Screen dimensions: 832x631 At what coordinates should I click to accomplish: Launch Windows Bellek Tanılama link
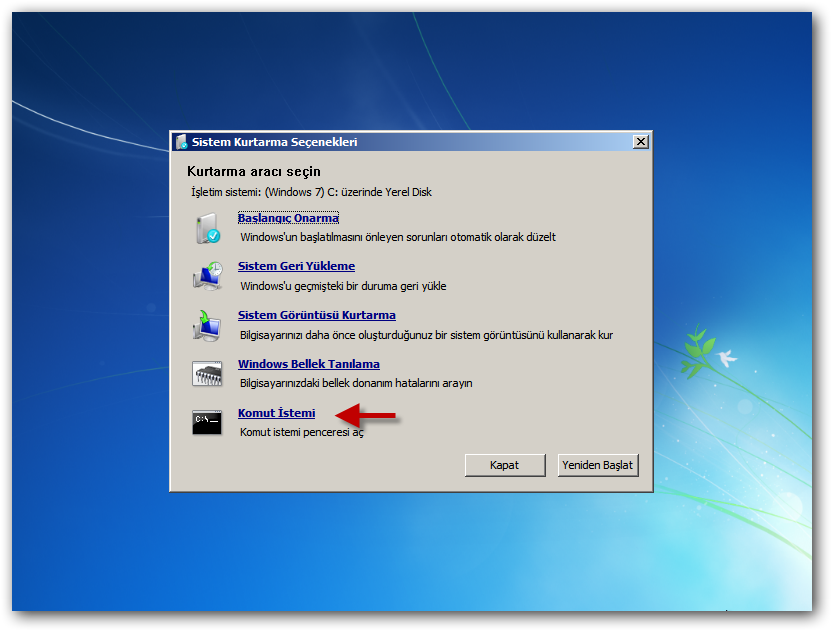(x=309, y=364)
